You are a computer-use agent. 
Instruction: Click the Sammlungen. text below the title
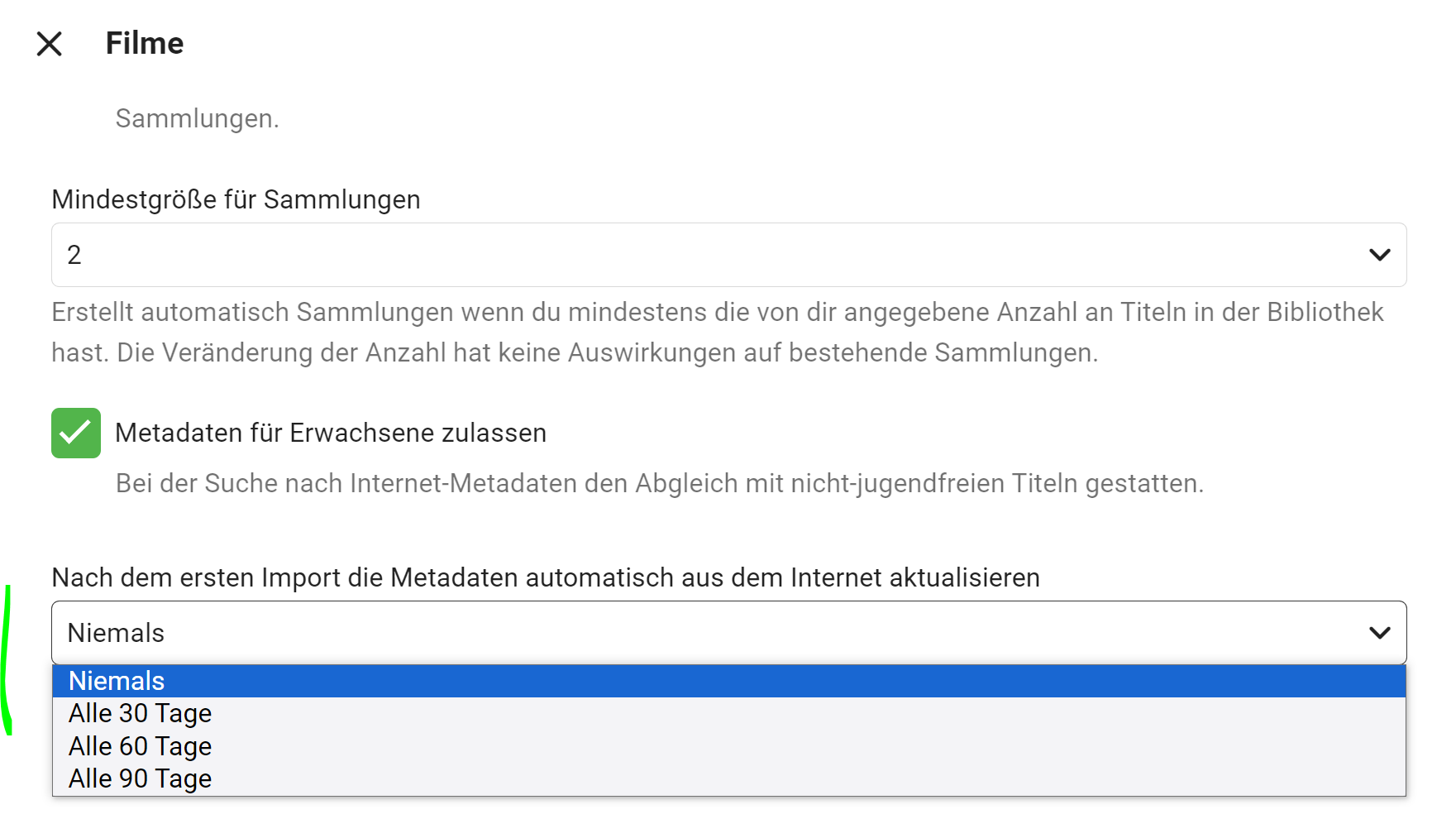(x=197, y=118)
